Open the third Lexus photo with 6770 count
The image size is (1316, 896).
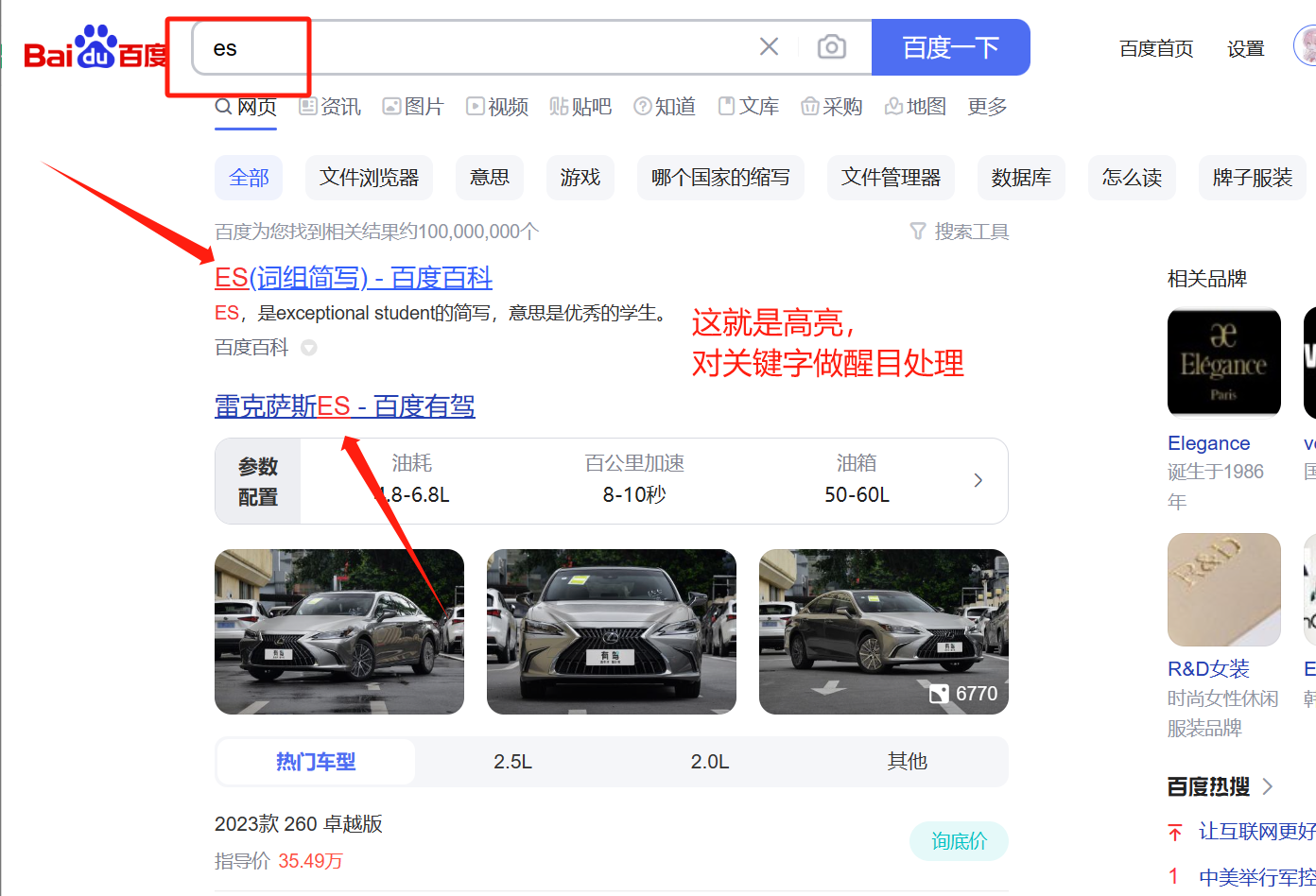point(884,631)
